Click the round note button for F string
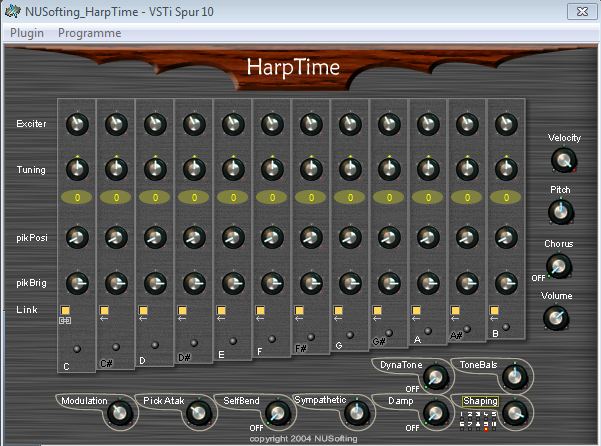The width and height of the screenshot is (601, 446). (x=272, y=339)
